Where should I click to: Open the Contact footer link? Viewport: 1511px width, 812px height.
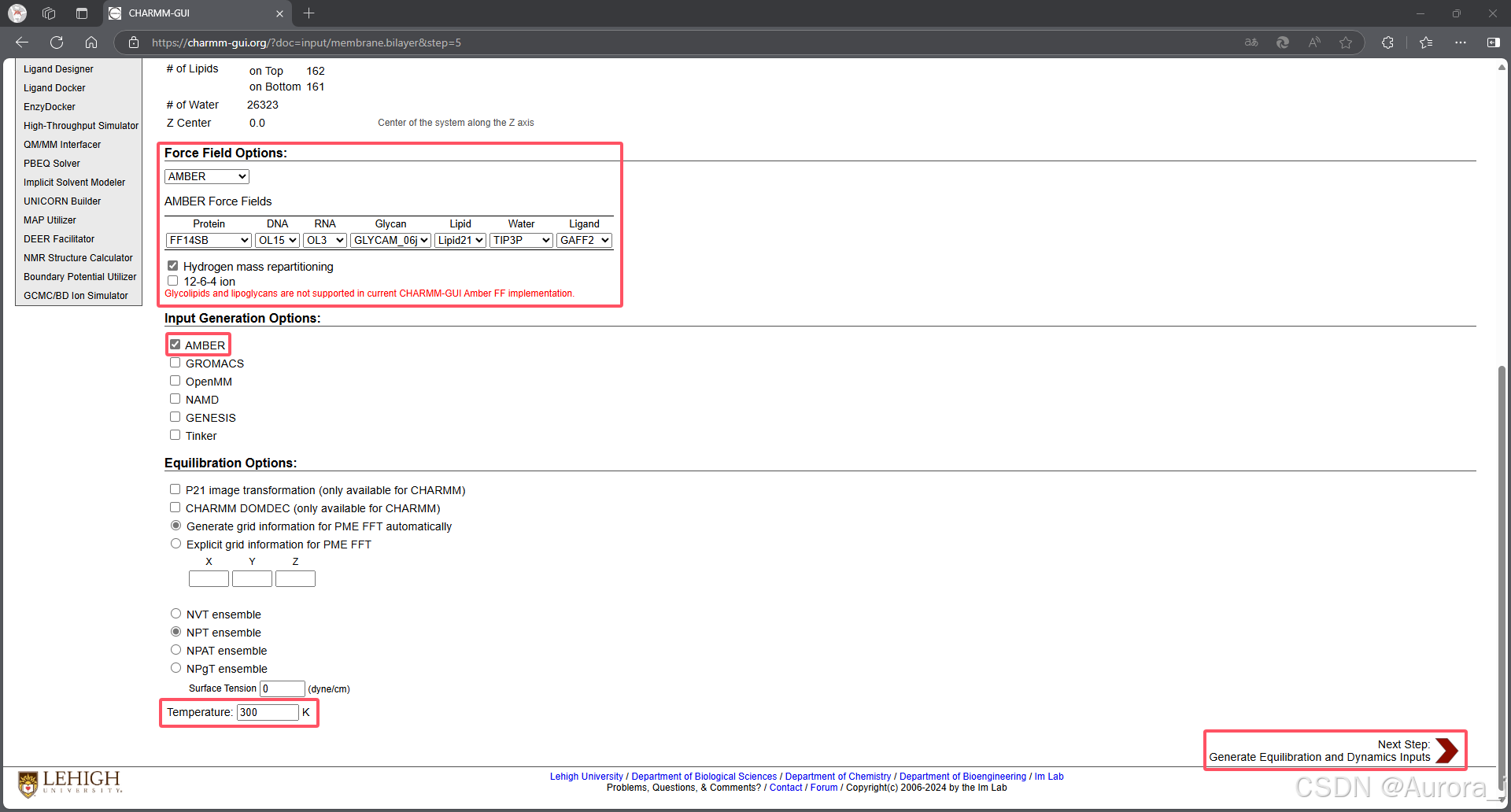pos(785,788)
